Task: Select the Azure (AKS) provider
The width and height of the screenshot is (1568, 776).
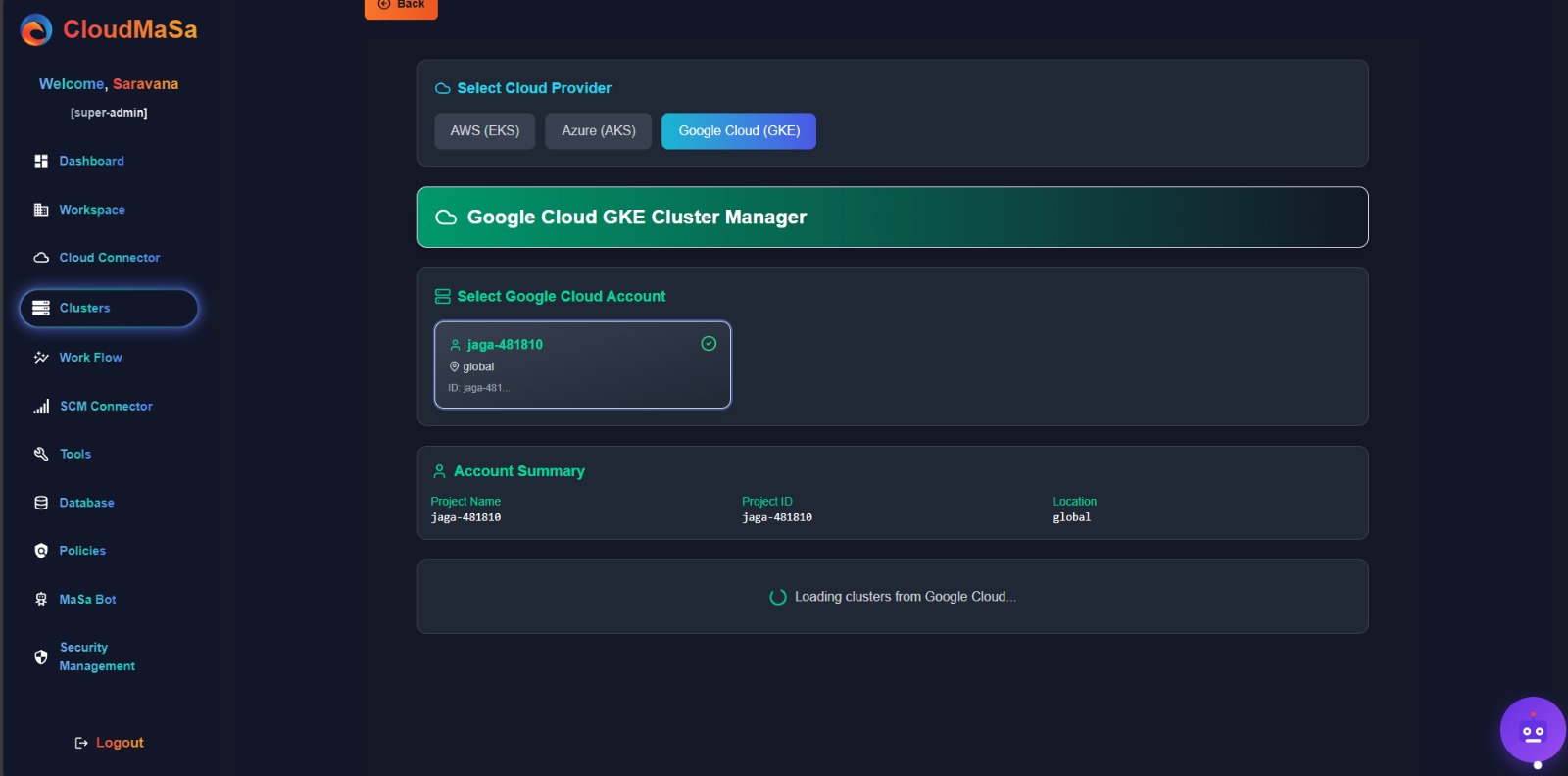Action: [x=598, y=131]
